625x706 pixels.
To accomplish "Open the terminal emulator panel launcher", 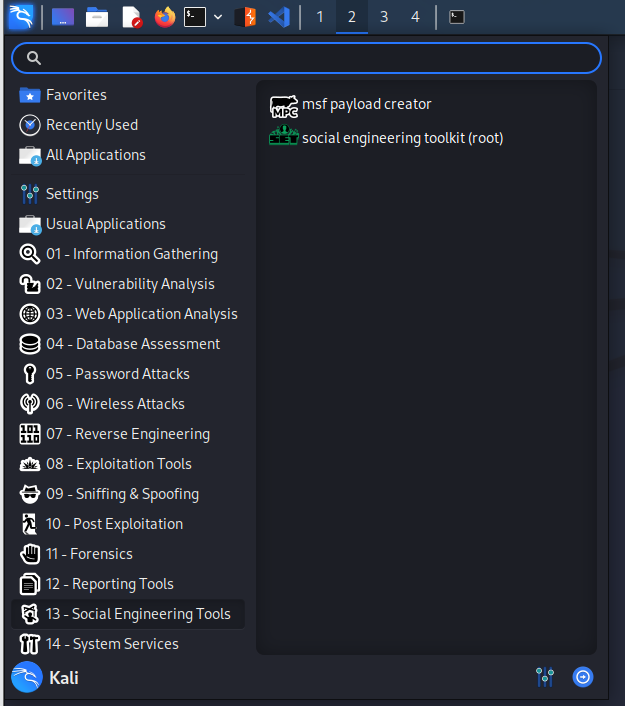I will point(195,17).
